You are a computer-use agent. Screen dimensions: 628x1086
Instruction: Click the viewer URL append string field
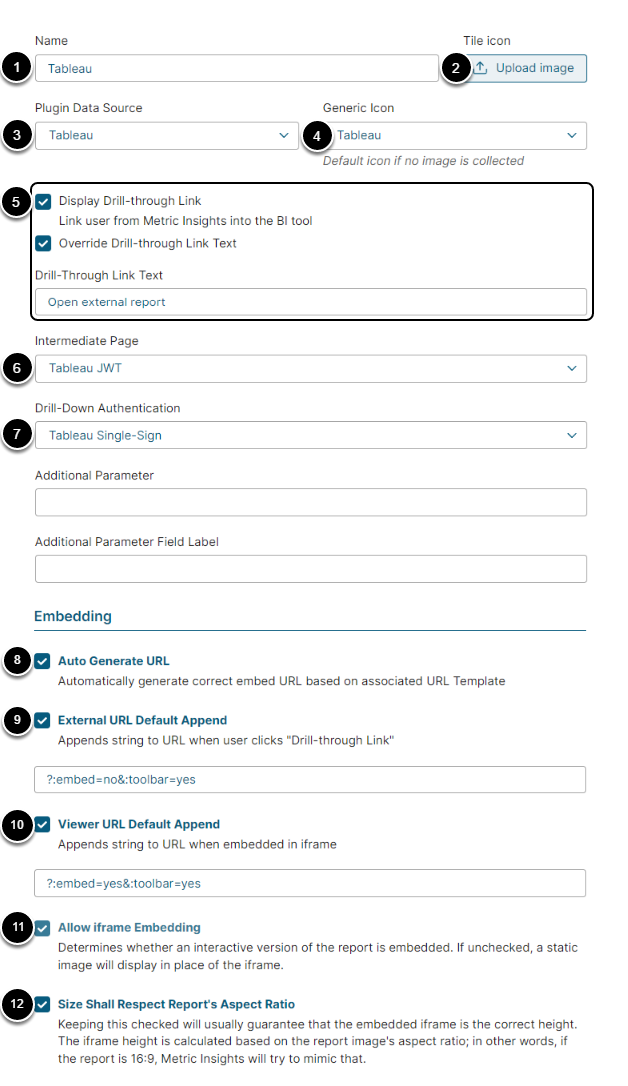(310, 883)
